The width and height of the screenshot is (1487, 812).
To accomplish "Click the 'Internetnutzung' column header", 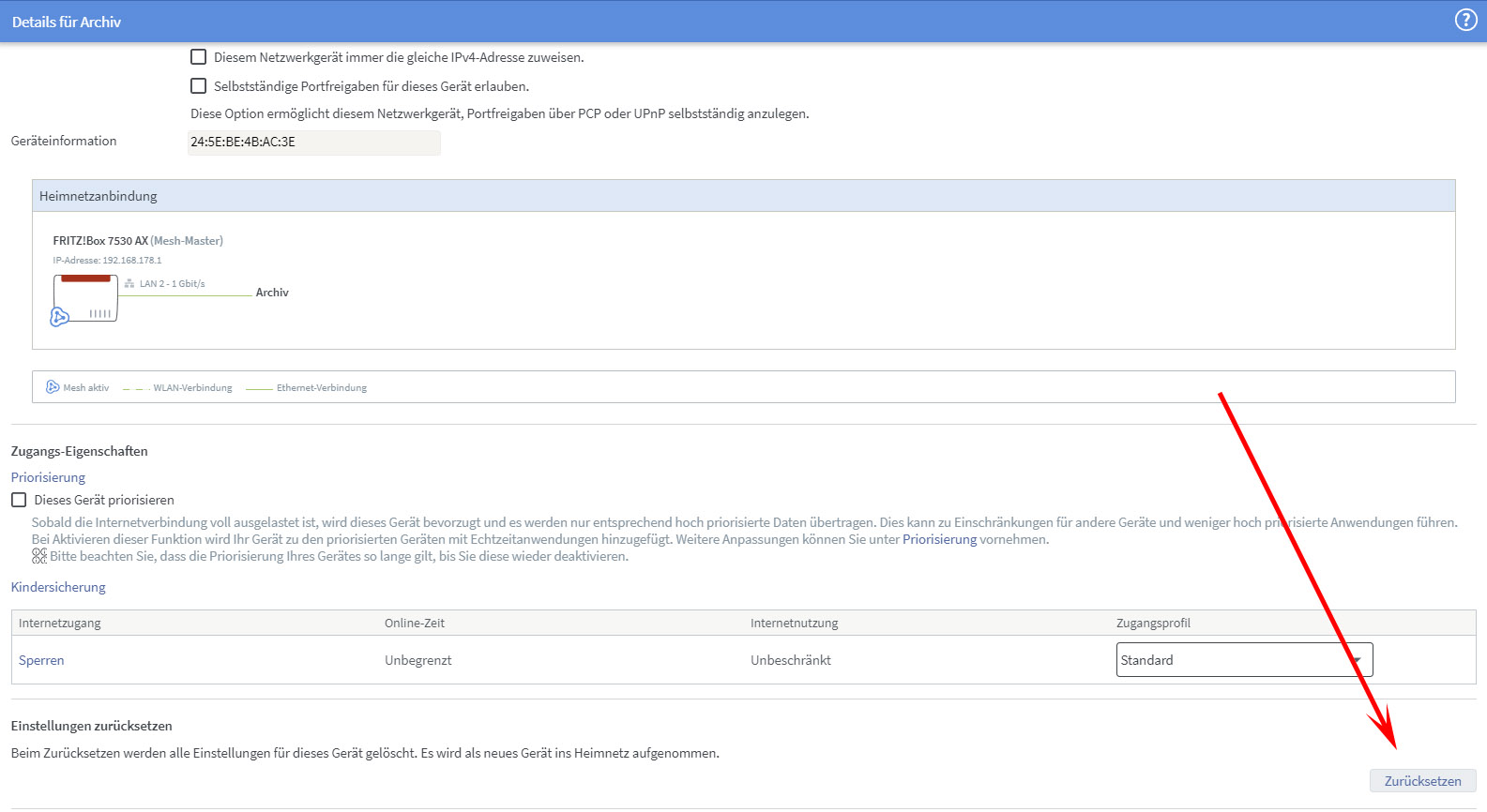I will (794, 623).
